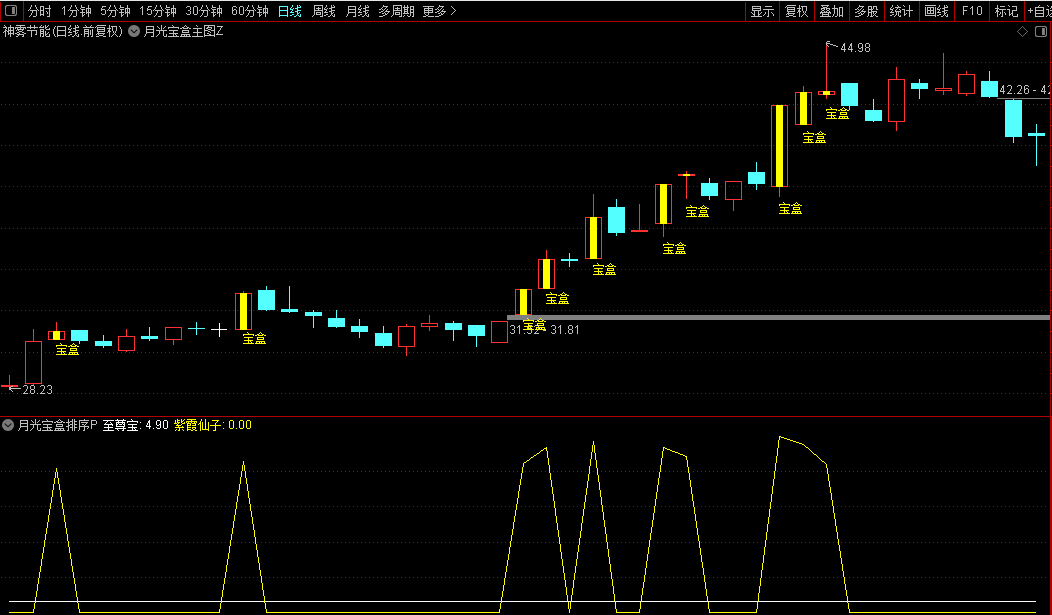Viewport: 1052px width, 615px height.
Task: Select the 60分钟 period tab
Action: (x=250, y=11)
